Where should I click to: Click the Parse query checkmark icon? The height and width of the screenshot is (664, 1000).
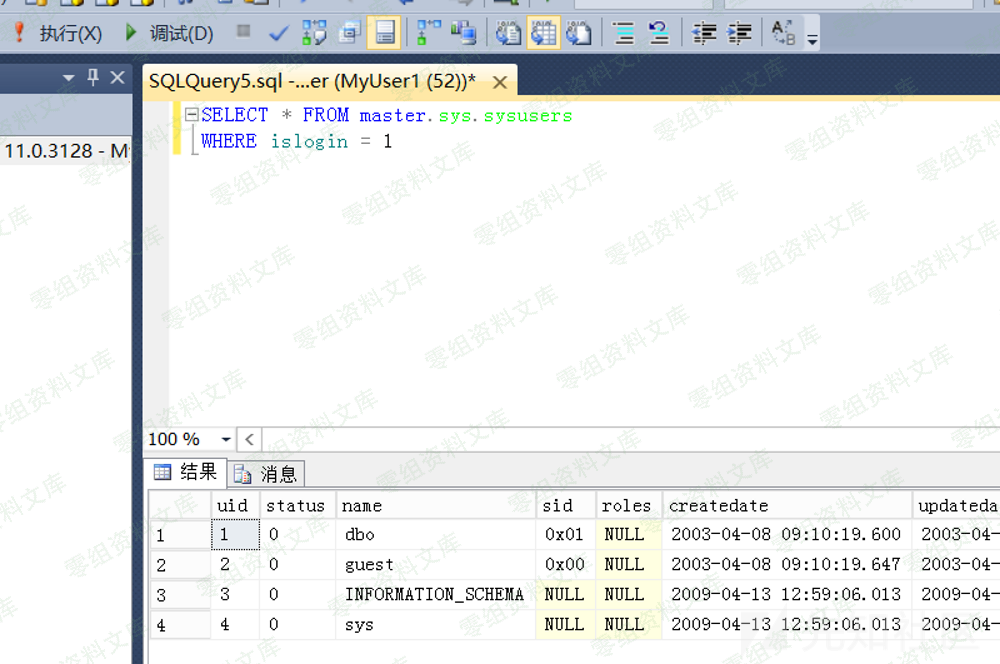[279, 34]
